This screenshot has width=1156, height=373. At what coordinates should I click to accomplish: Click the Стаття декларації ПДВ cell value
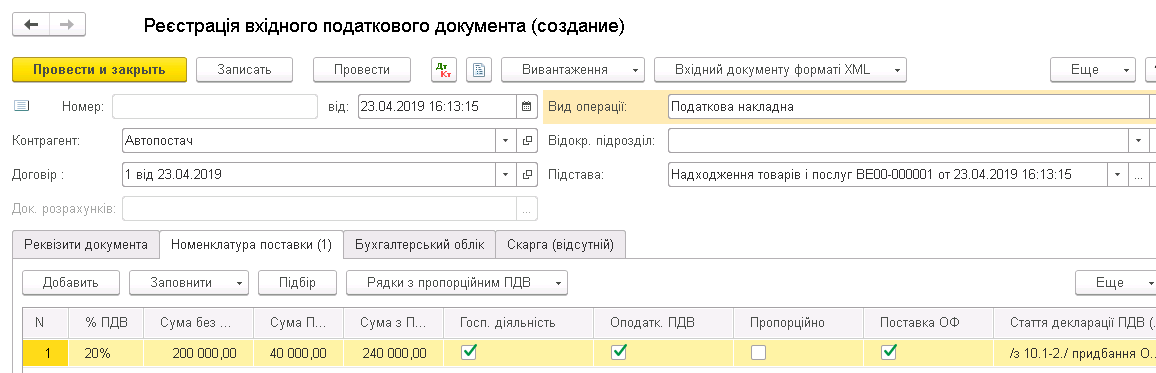[x=1074, y=353]
